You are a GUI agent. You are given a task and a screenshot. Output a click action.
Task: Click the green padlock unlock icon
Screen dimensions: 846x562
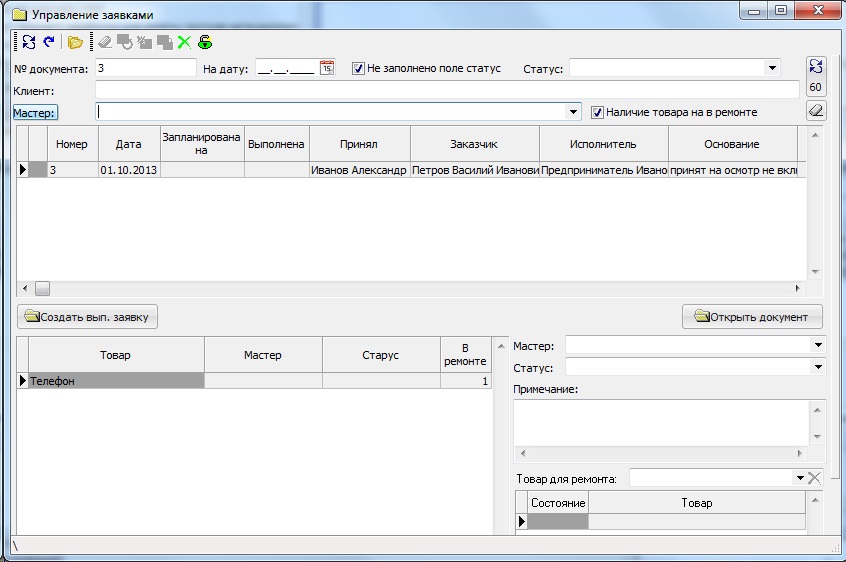click(205, 42)
